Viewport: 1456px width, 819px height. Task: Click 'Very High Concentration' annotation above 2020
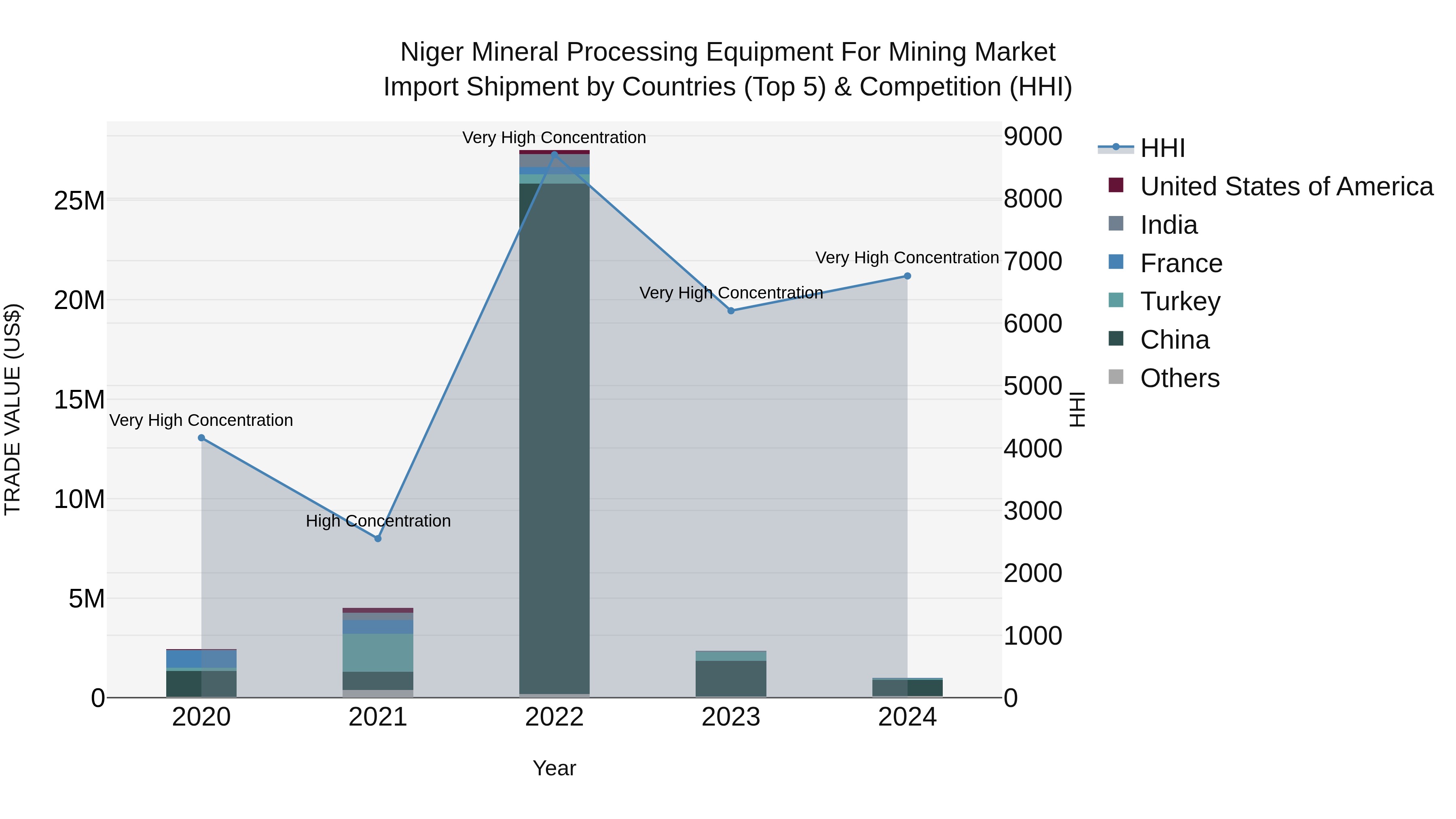tap(201, 421)
